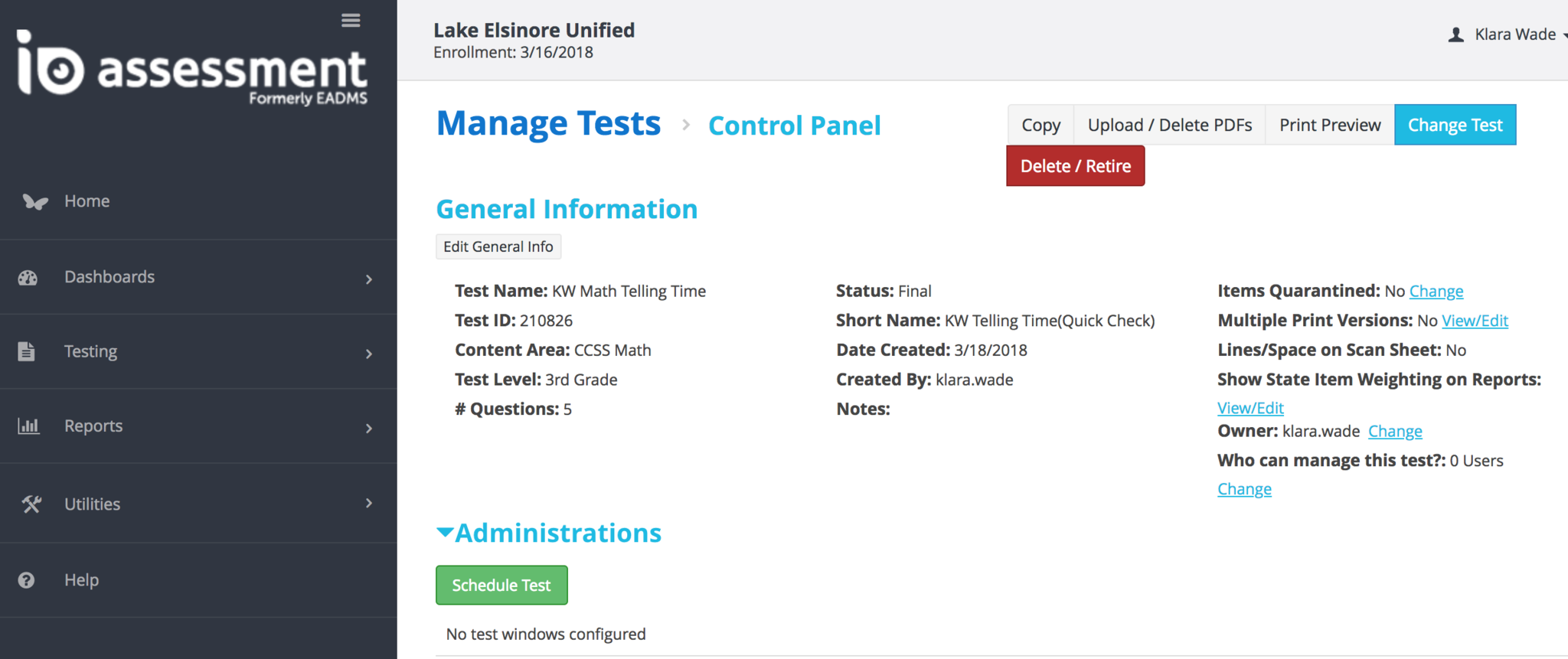Collapse the Administrations section triangle
The image size is (1568, 659).
point(444,533)
